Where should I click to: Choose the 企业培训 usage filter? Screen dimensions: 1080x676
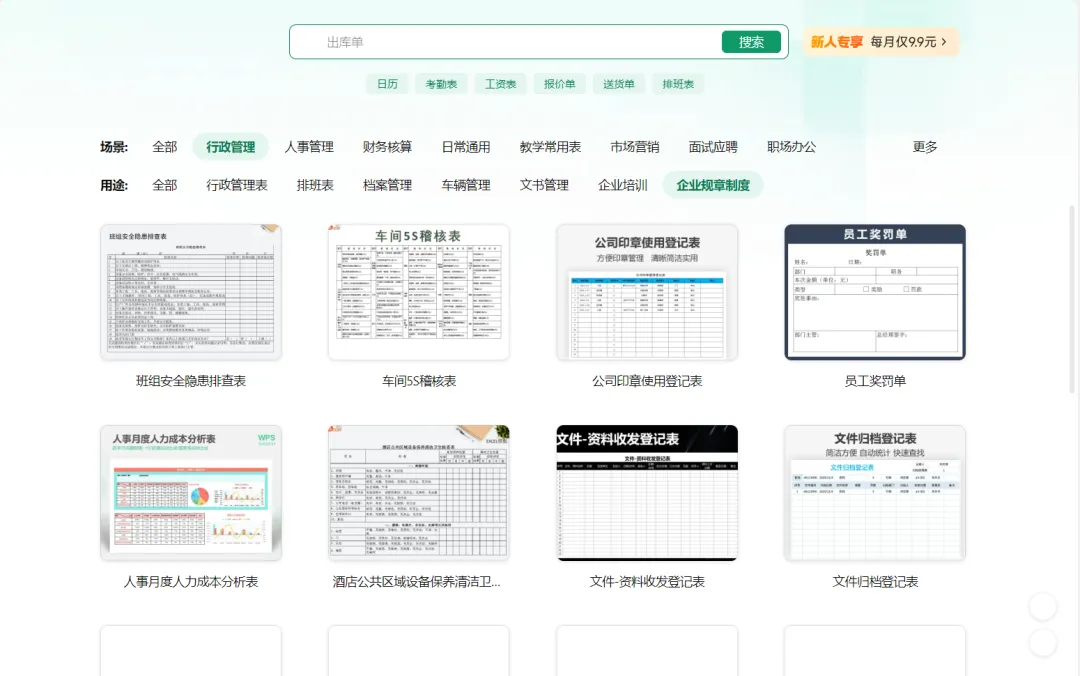[x=623, y=185]
